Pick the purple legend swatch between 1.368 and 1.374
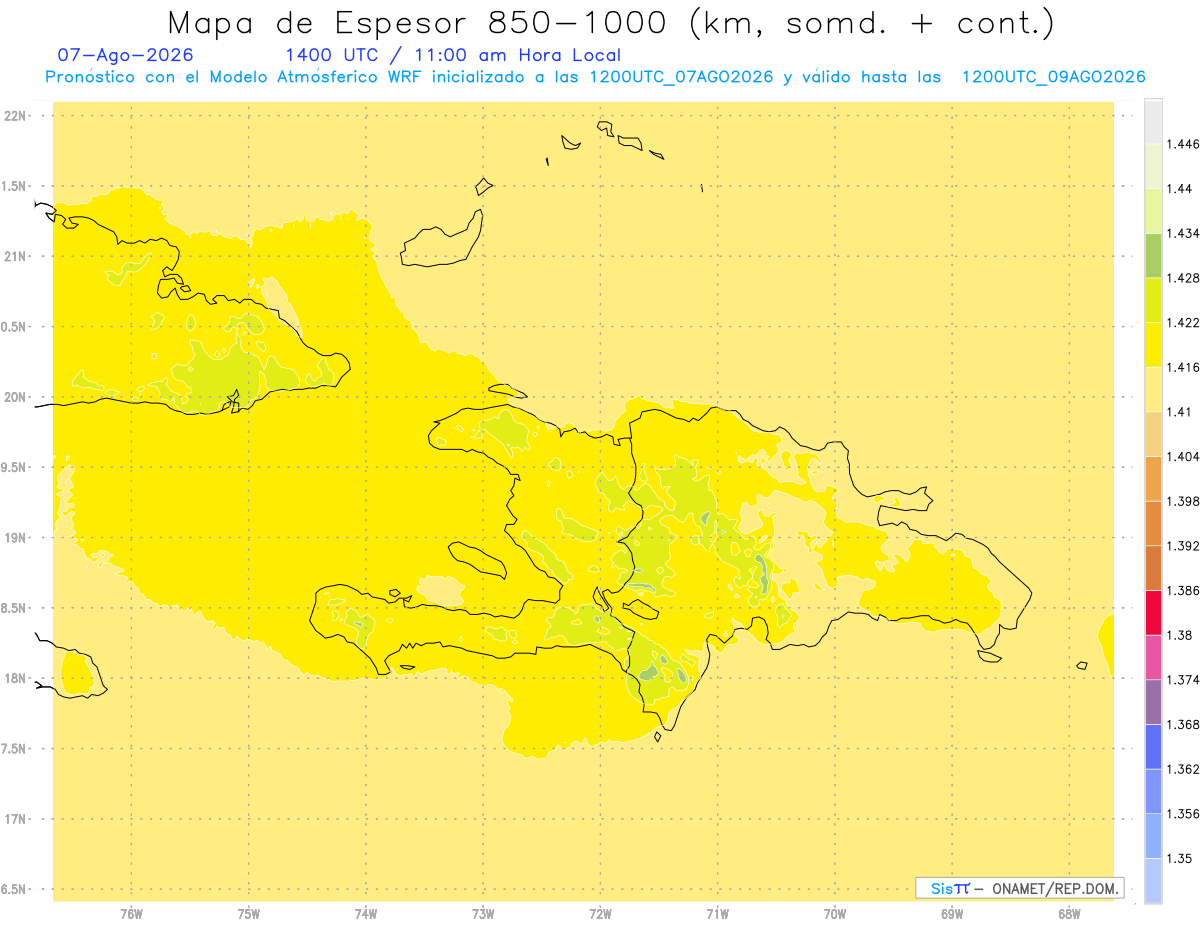This screenshot has height=927, width=1200. 1153,702
